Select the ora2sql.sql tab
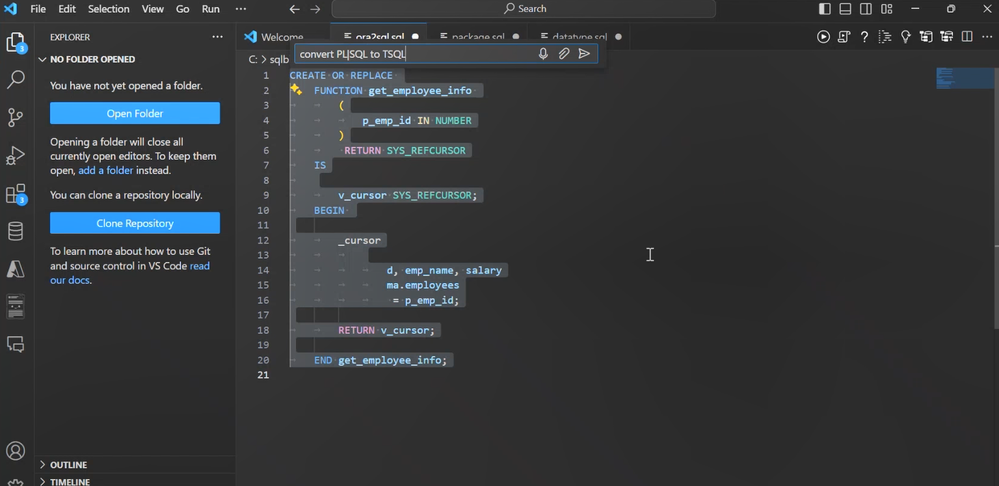This screenshot has height=486, width=999. (x=379, y=37)
